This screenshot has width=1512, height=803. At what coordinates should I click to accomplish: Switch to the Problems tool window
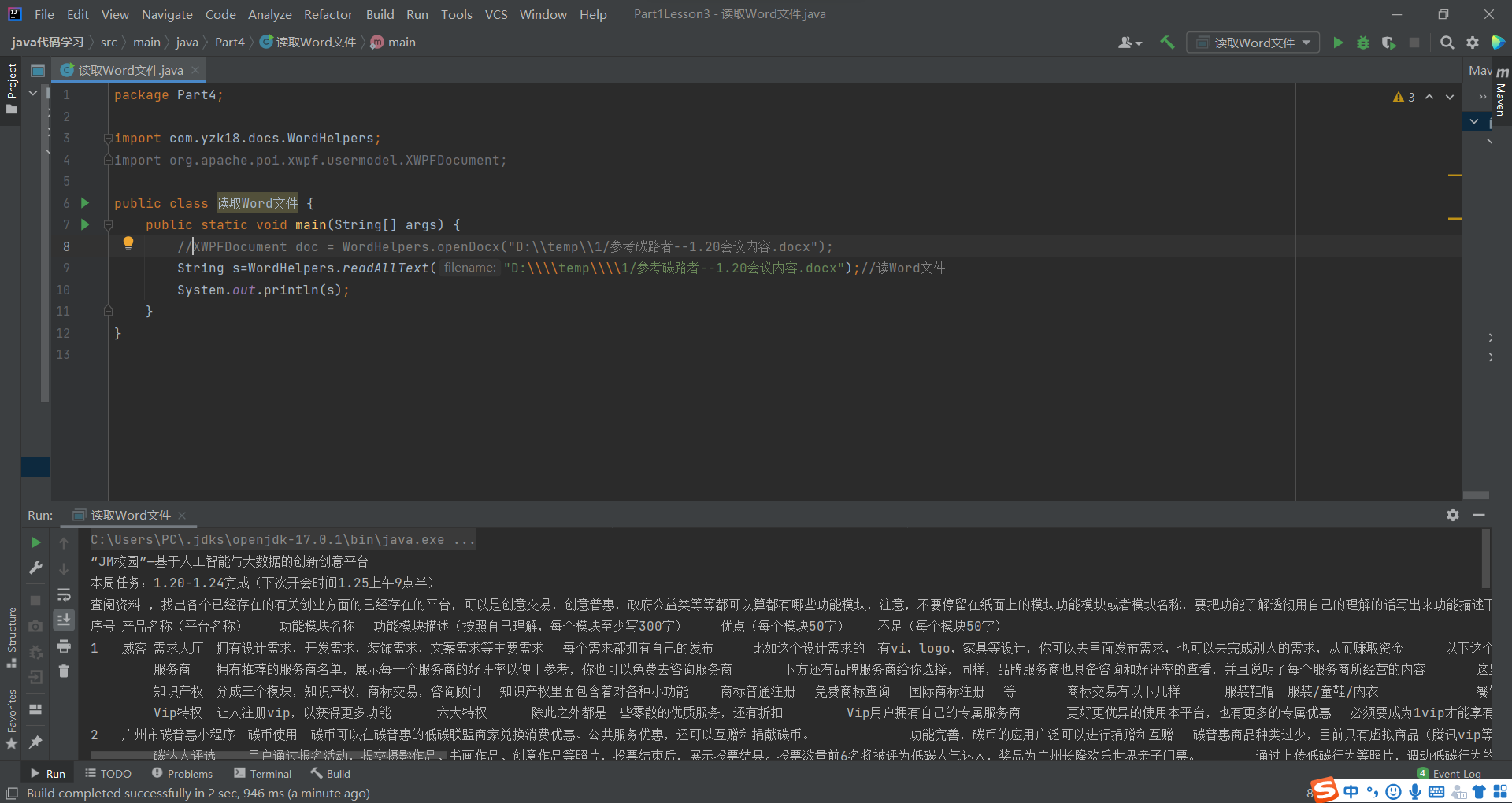tap(182, 774)
